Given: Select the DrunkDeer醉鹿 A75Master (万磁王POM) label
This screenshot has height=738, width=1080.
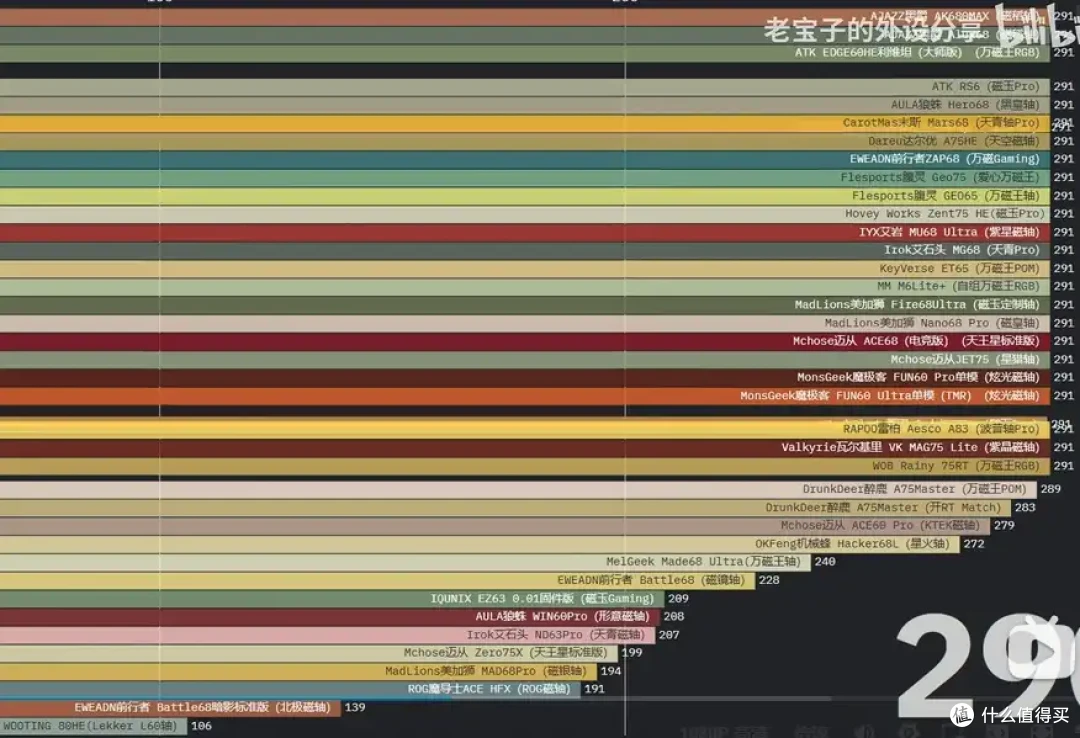Looking at the screenshot, I should (914, 489).
